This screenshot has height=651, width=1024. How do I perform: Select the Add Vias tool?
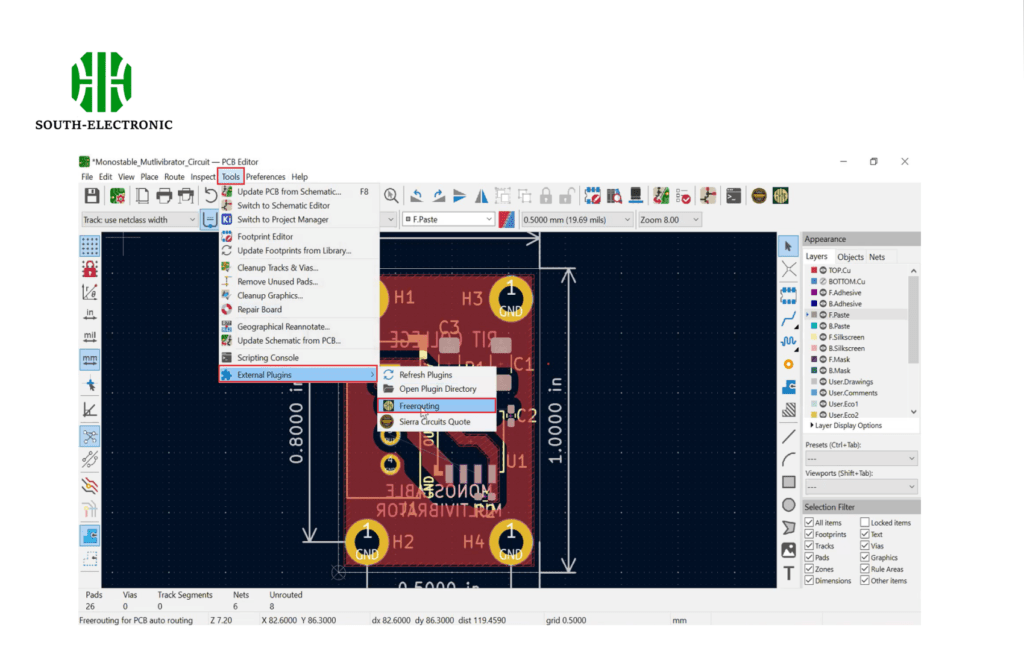(788, 364)
